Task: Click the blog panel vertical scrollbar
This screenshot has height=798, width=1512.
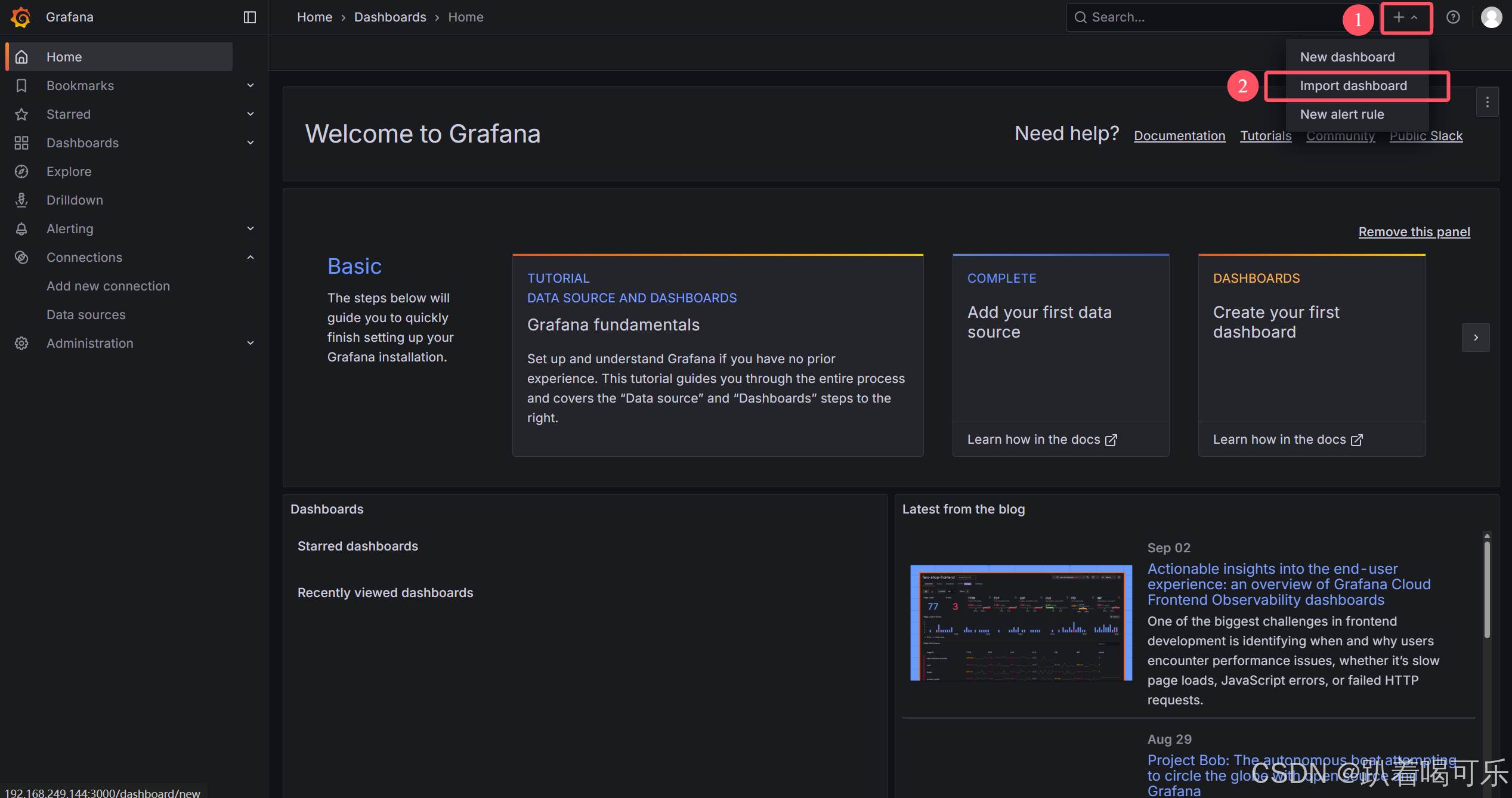Action: 1487,590
